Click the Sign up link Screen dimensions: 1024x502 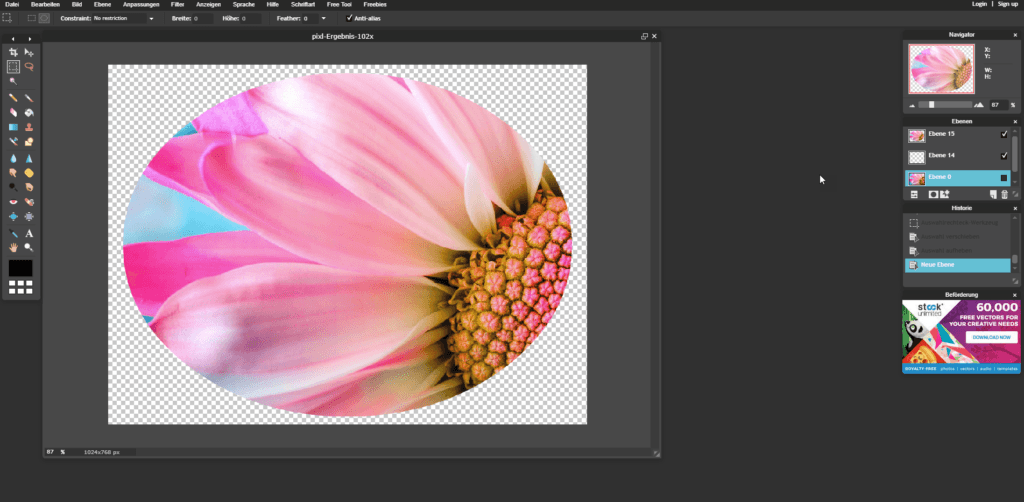(x=1007, y=4)
